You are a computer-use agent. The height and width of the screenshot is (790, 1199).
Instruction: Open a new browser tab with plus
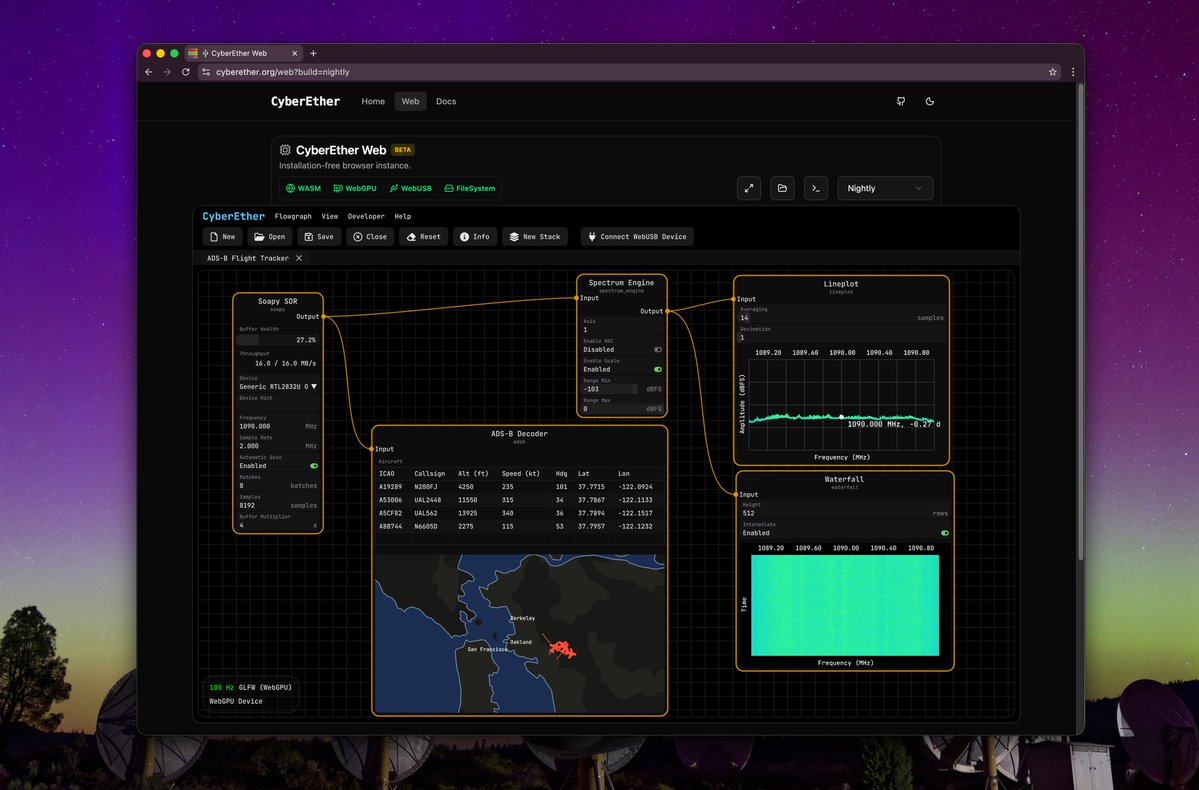click(x=313, y=54)
